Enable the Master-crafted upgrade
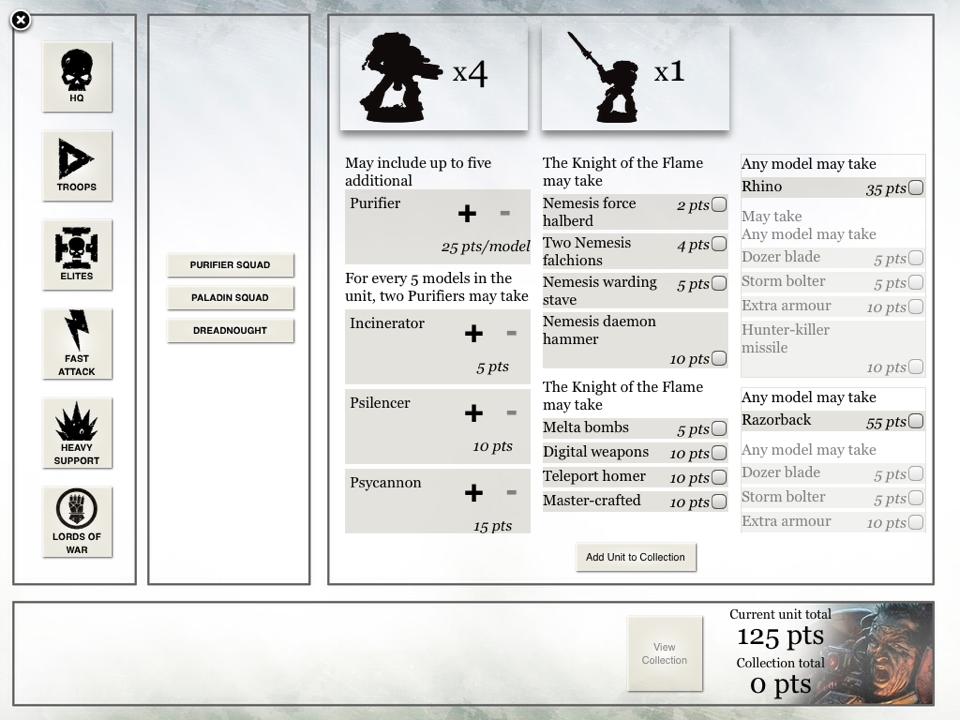This screenshot has width=960, height=720. [x=719, y=501]
